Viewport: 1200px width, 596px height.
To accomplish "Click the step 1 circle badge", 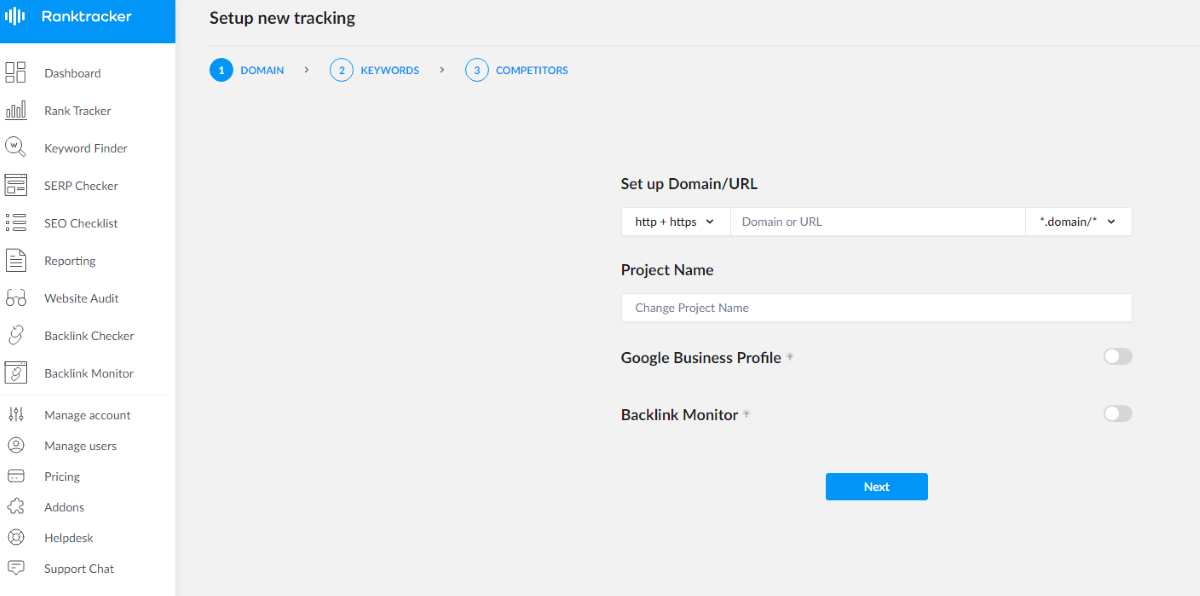I will pyautogui.click(x=221, y=70).
